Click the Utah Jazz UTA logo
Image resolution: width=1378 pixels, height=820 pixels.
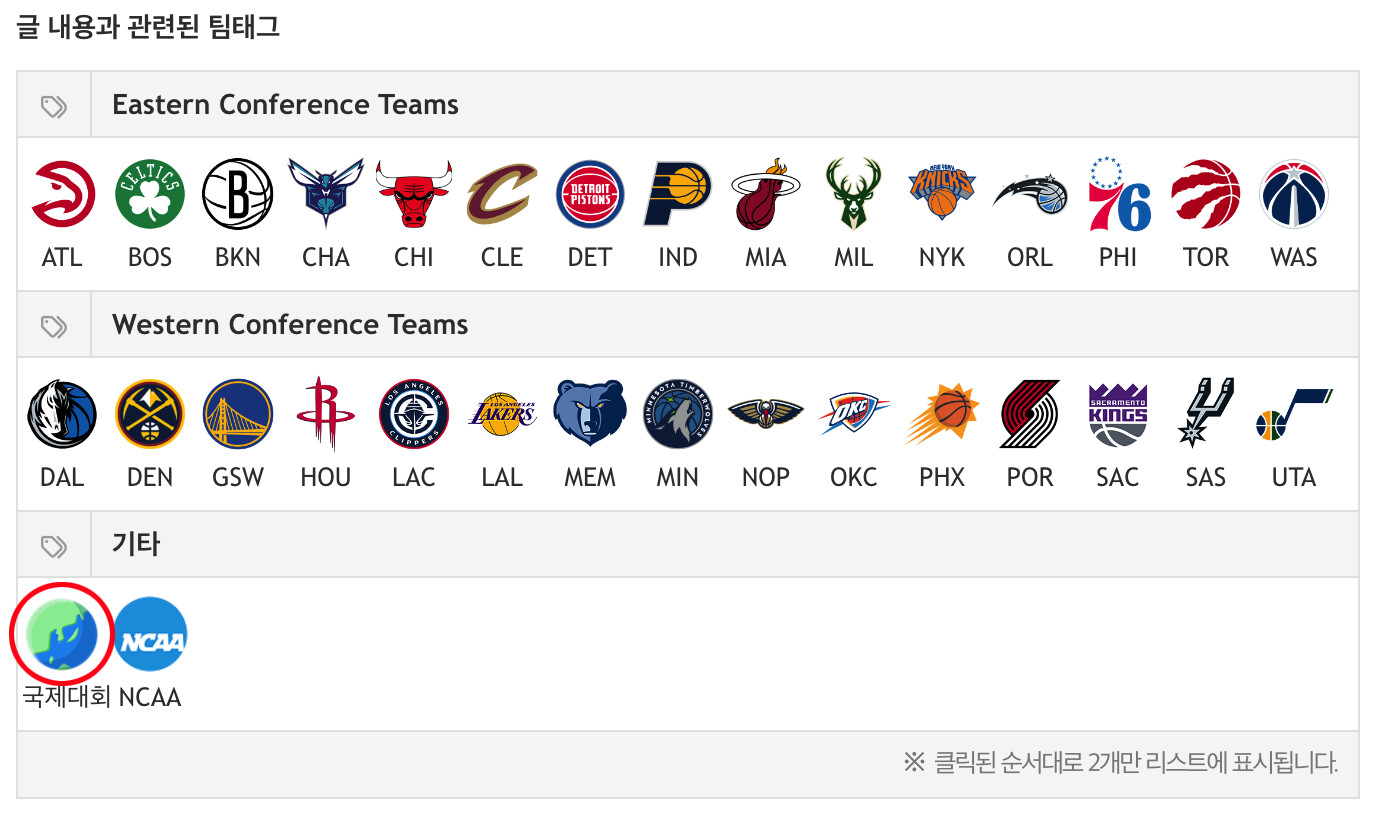1294,414
